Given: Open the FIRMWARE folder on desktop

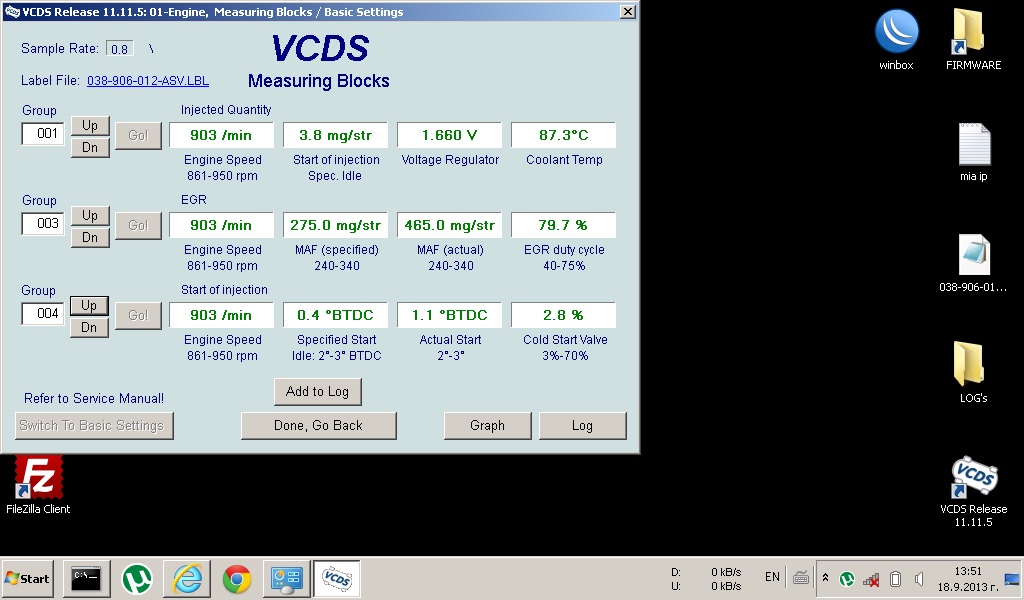Looking at the screenshot, I should point(972,33).
